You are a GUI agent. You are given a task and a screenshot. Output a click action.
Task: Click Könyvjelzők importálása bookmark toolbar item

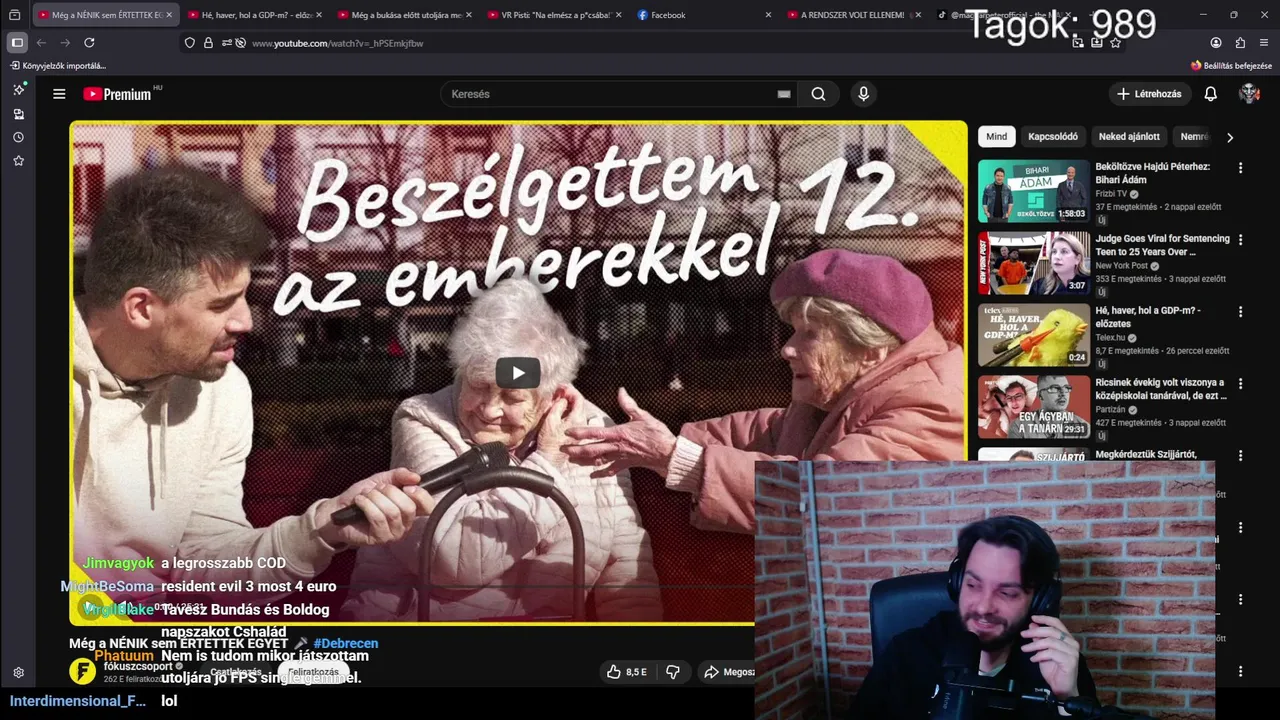click(58, 66)
